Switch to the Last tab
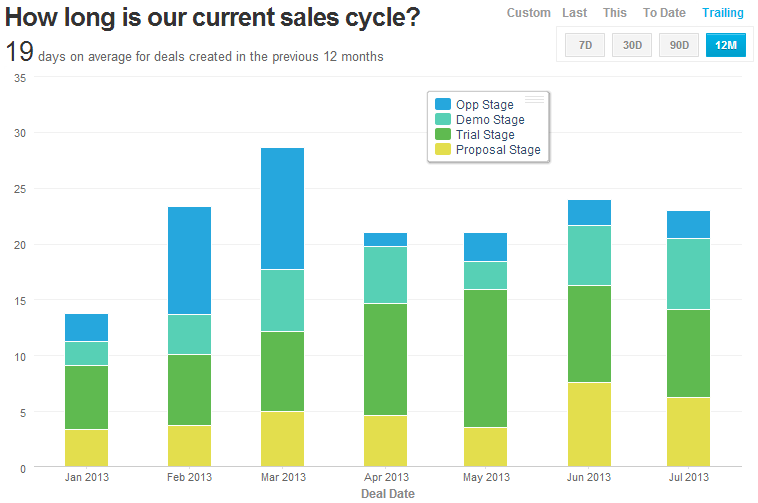 pyautogui.click(x=575, y=13)
